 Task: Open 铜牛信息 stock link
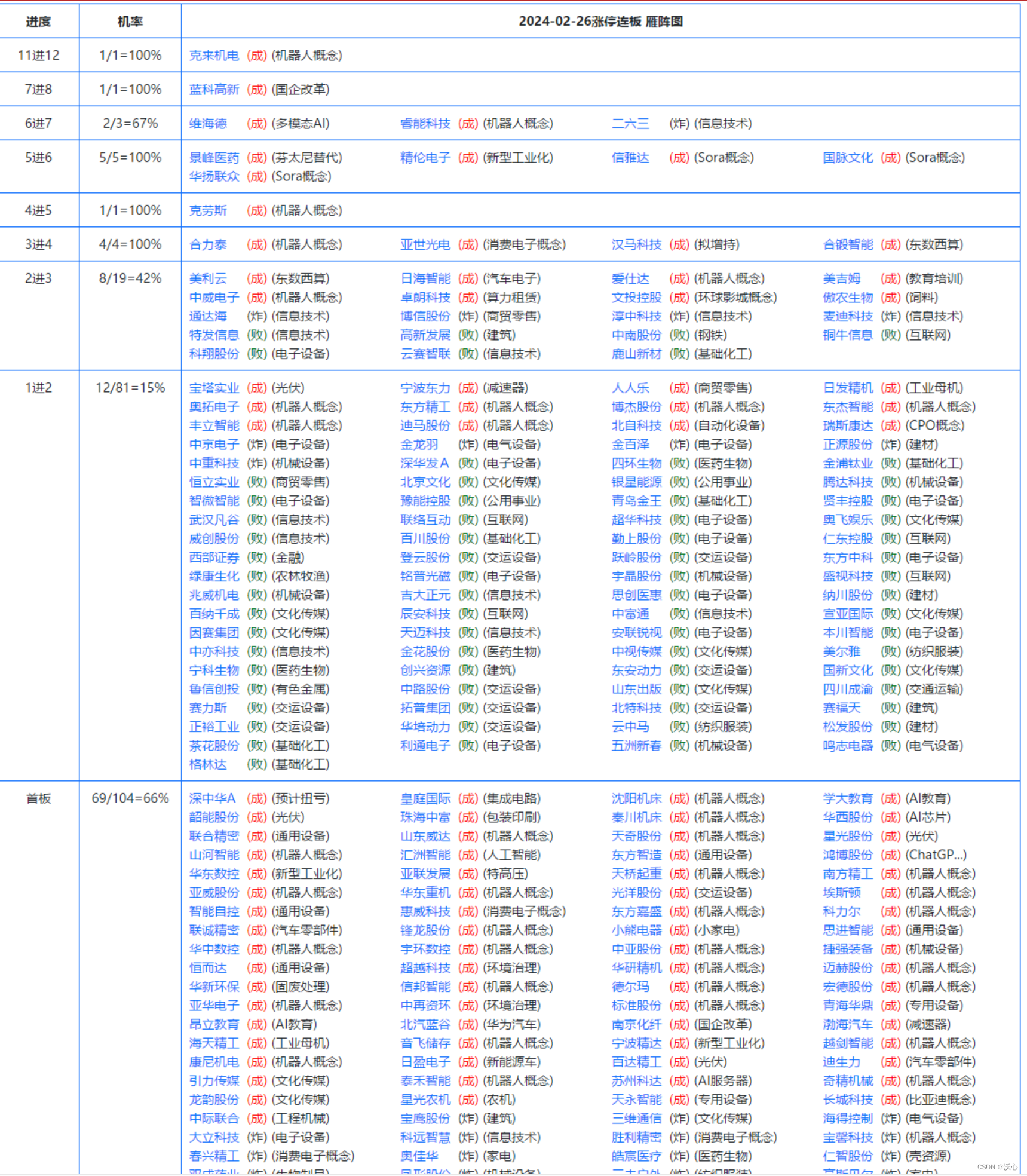[x=848, y=335]
